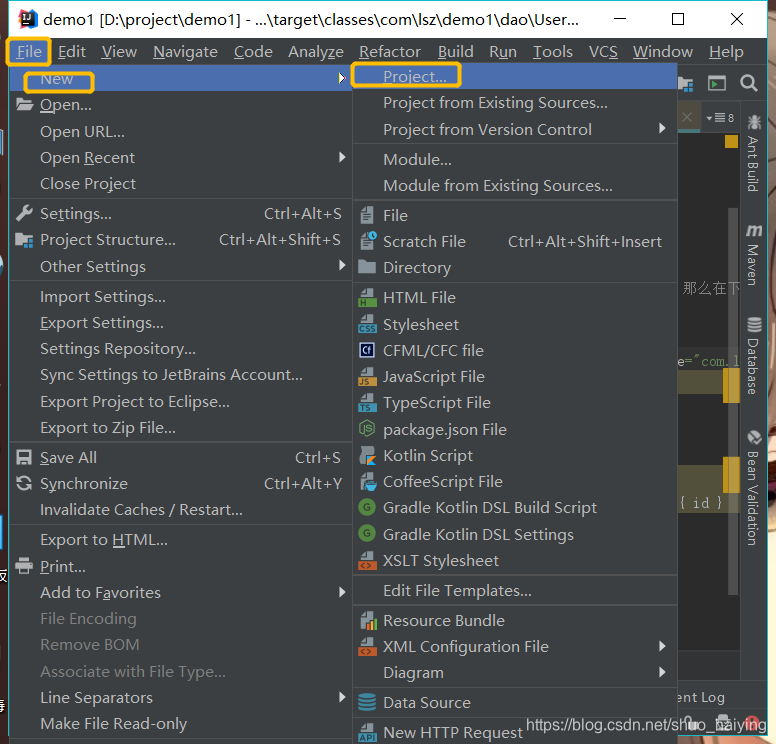Expand Diagram submenu arrow
Viewport: 776px width, 744px height.
pyautogui.click(x=662, y=672)
